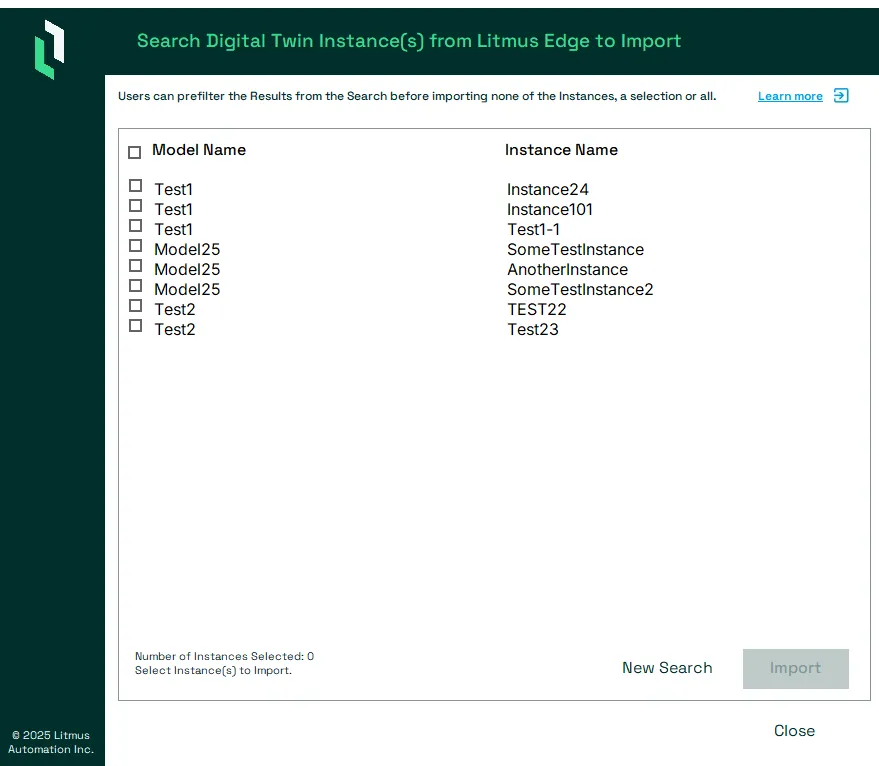Click the SomeTestInstance name

coord(575,250)
